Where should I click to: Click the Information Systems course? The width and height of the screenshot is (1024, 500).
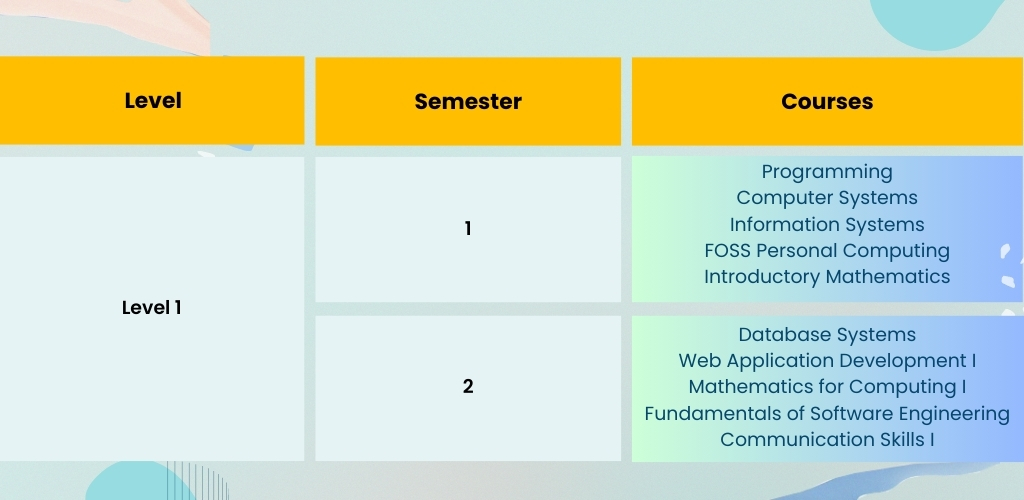click(827, 225)
